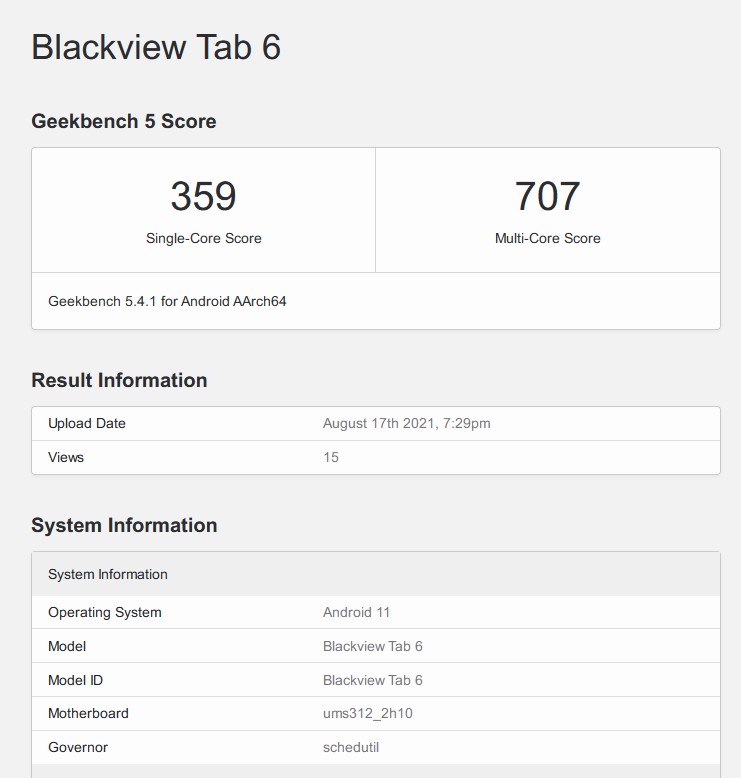
Task: Select 'Geekbench 5.4.1 for Android AArch64' text
Action: click(167, 301)
